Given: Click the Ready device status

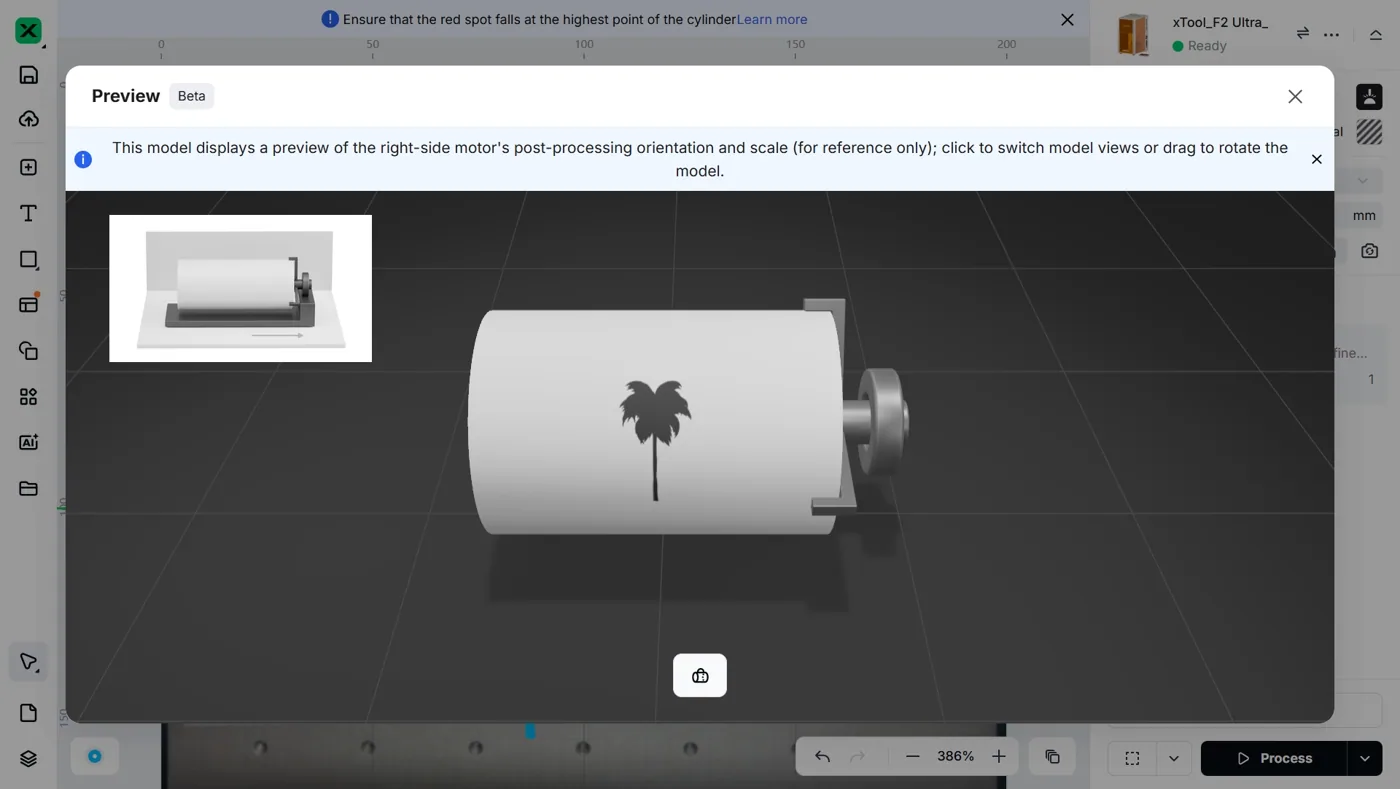Looking at the screenshot, I should 1200,46.
